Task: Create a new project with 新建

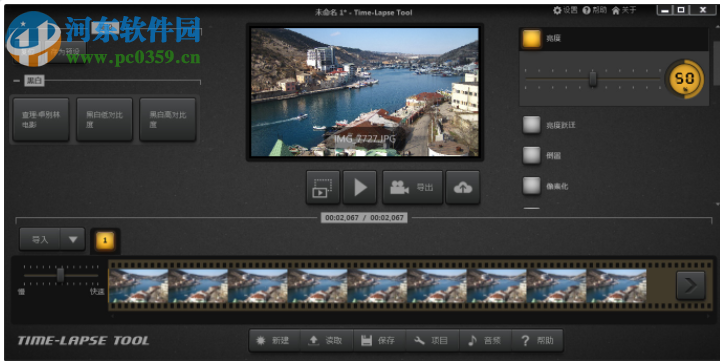Action: (x=275, y=341)
